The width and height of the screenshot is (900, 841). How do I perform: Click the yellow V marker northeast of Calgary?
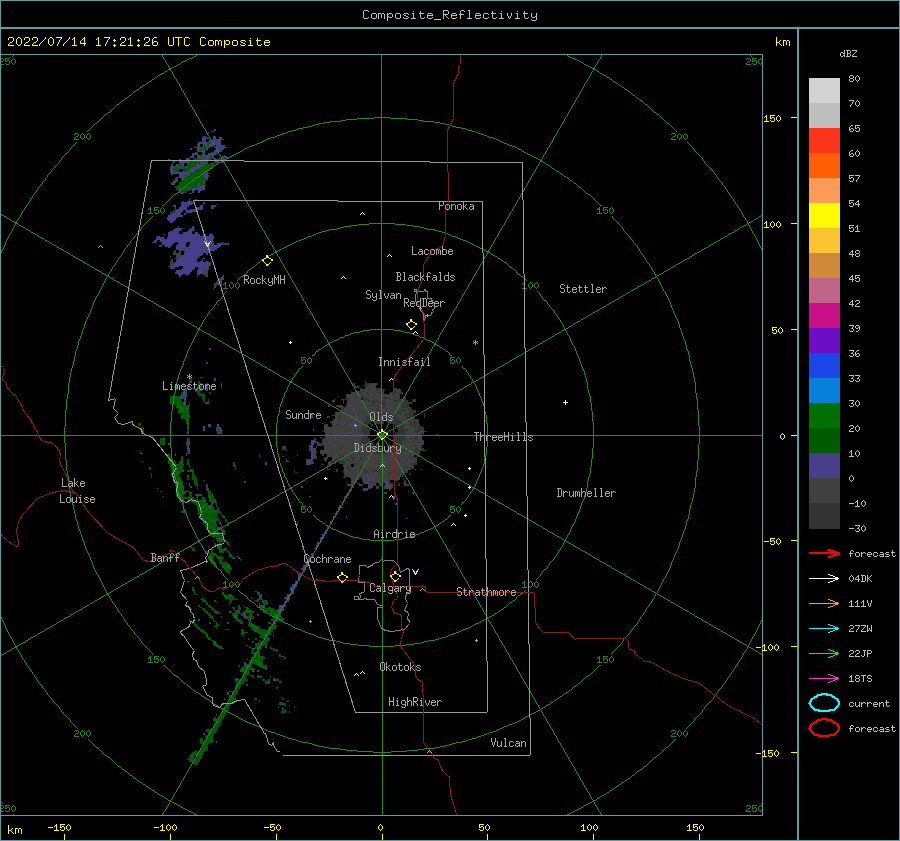click(x=415, y=572)
